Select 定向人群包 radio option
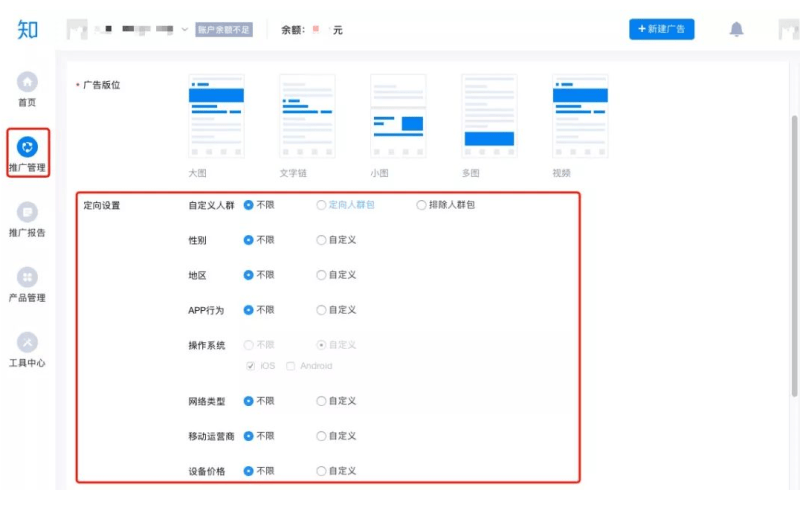 [321, 205]
